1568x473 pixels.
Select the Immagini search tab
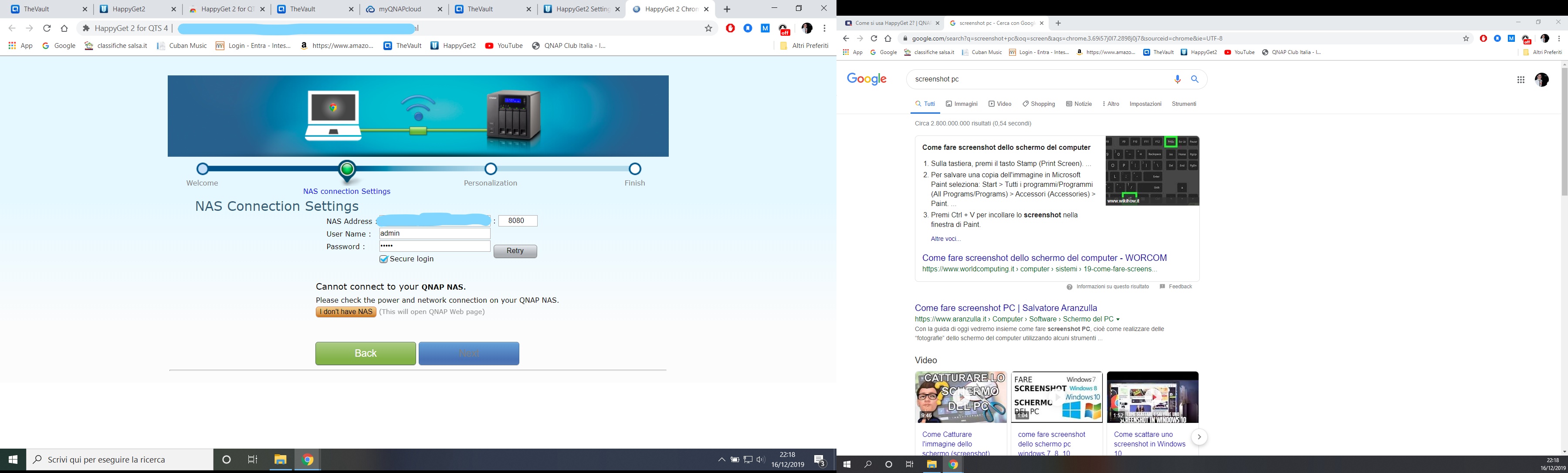point(962,104)
